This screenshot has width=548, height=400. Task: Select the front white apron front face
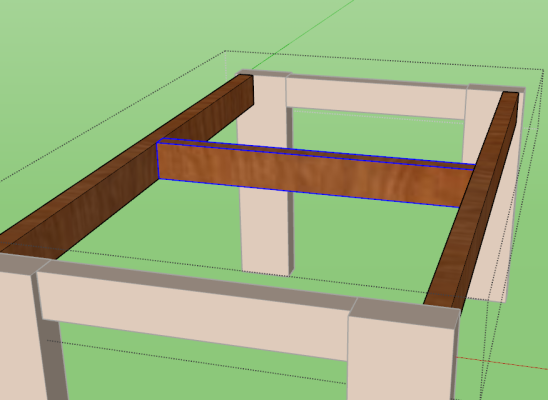(192, 314)
